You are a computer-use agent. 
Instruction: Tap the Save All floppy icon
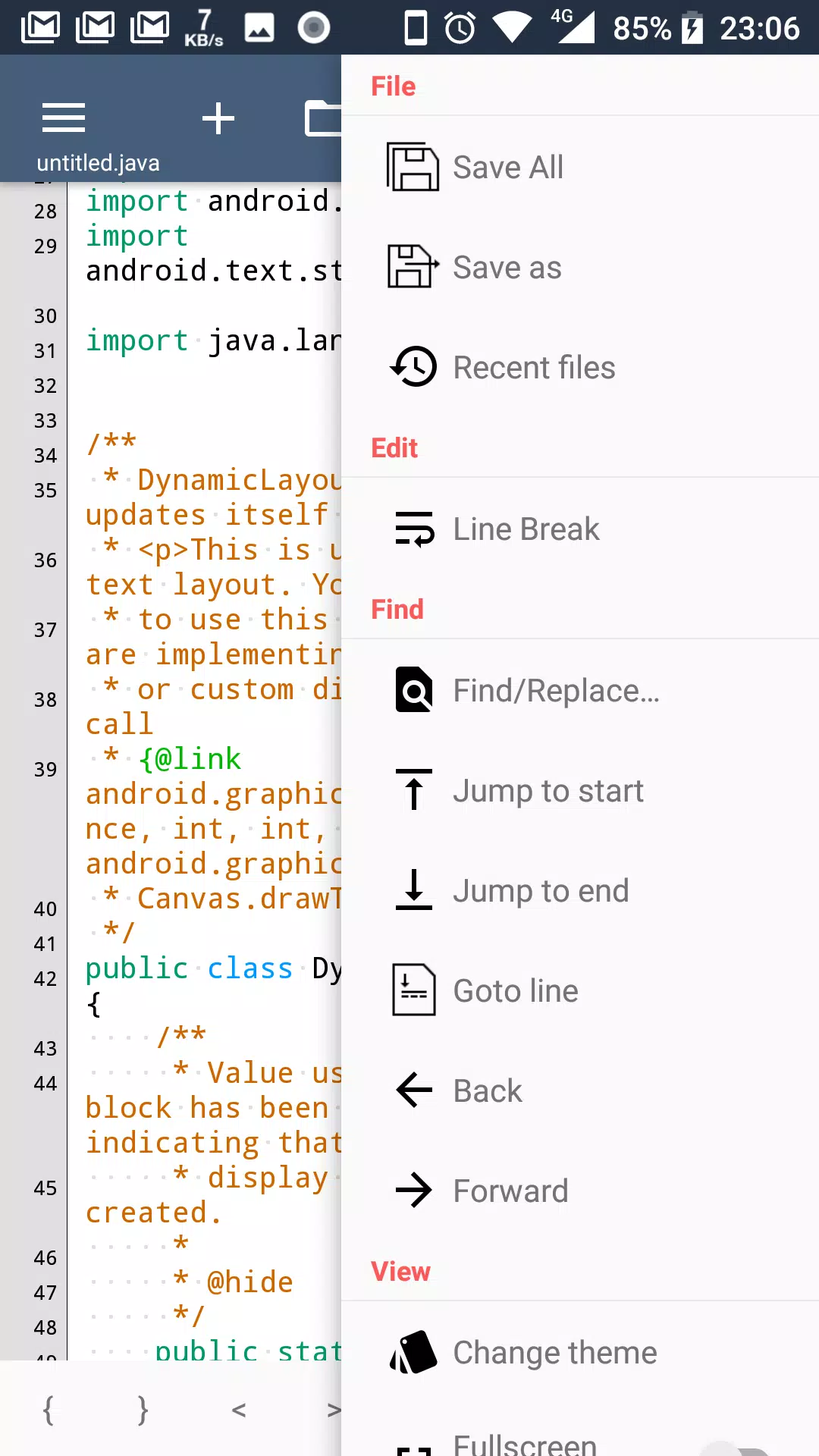(x=413, y=167)
